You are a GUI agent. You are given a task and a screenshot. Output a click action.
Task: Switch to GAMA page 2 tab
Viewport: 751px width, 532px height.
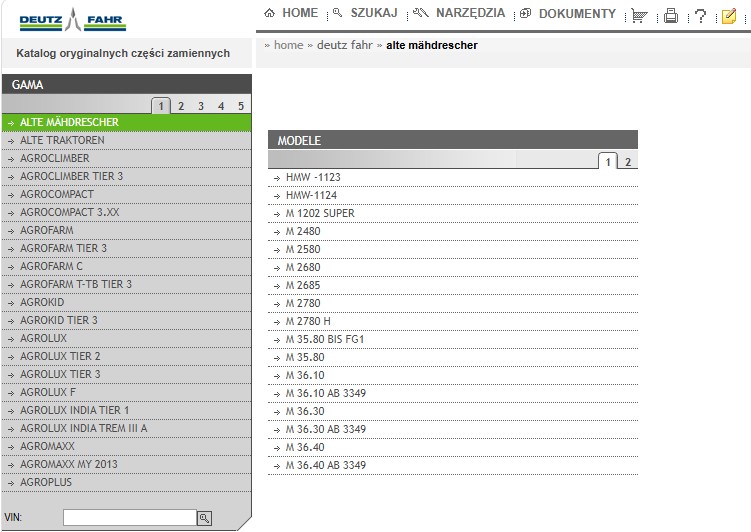pos(181,106)
